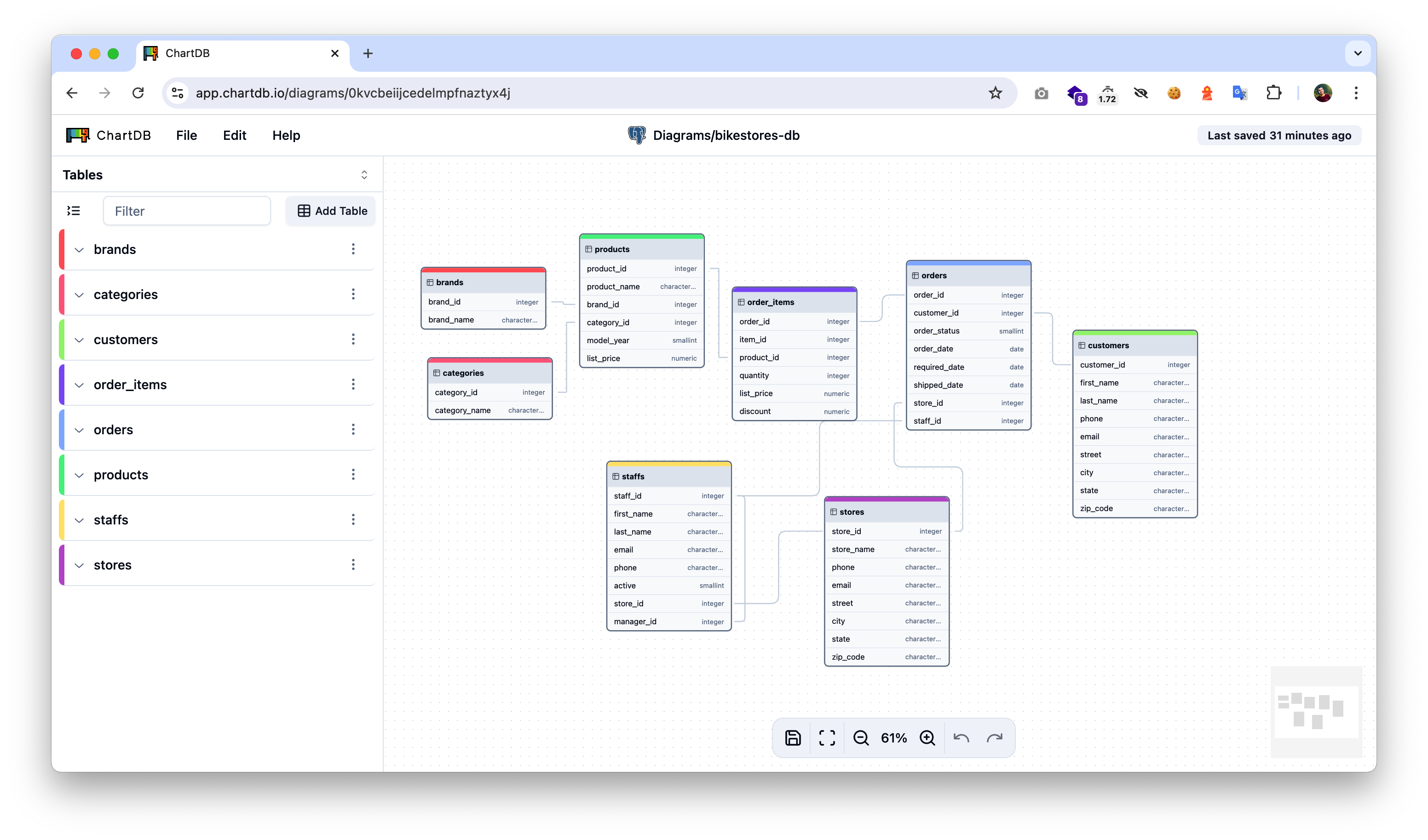Open the Help menu

[286, 135]
